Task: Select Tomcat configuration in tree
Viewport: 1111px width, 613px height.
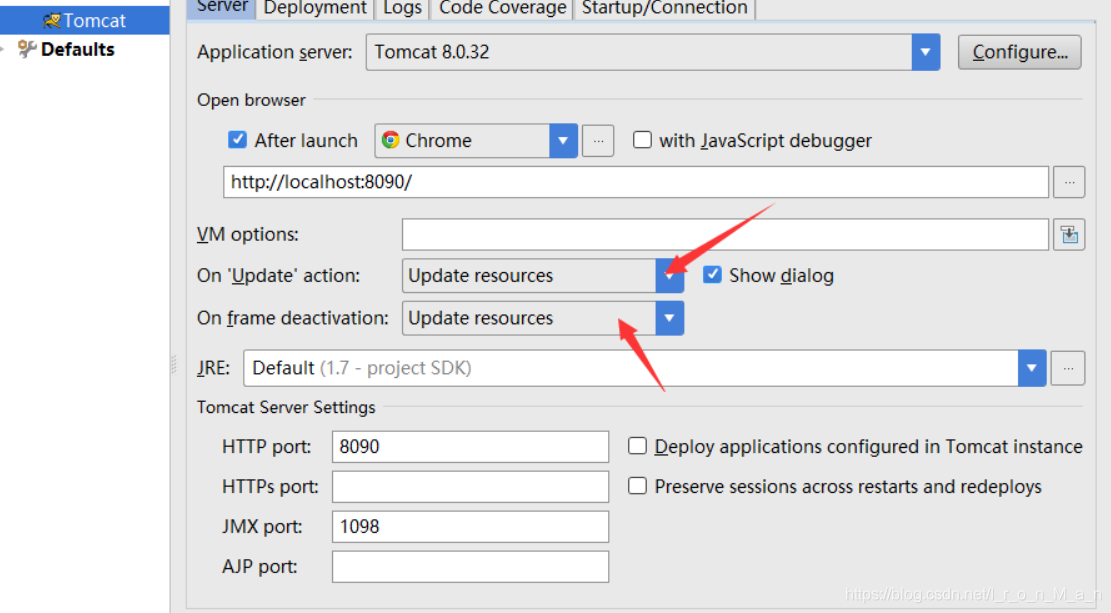Action: (x=94, y=21)
